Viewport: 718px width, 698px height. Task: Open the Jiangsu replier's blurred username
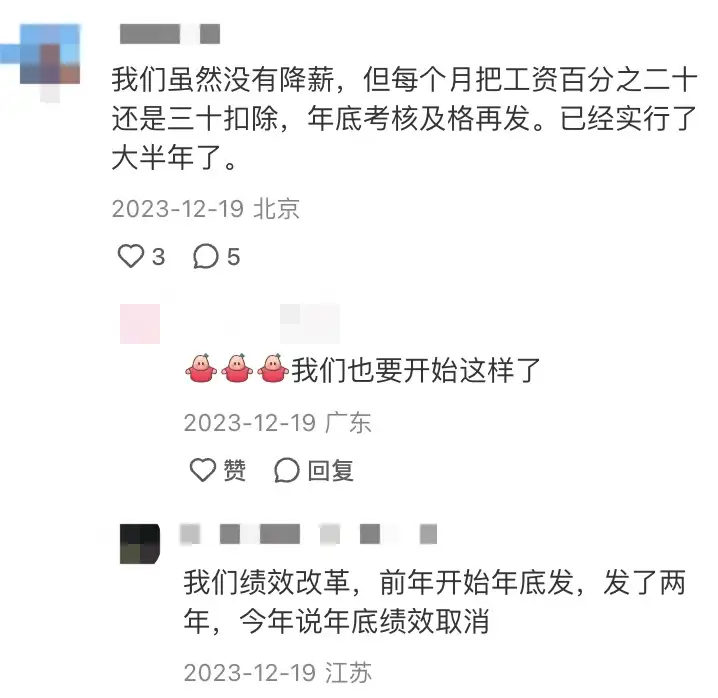[308, 534]
